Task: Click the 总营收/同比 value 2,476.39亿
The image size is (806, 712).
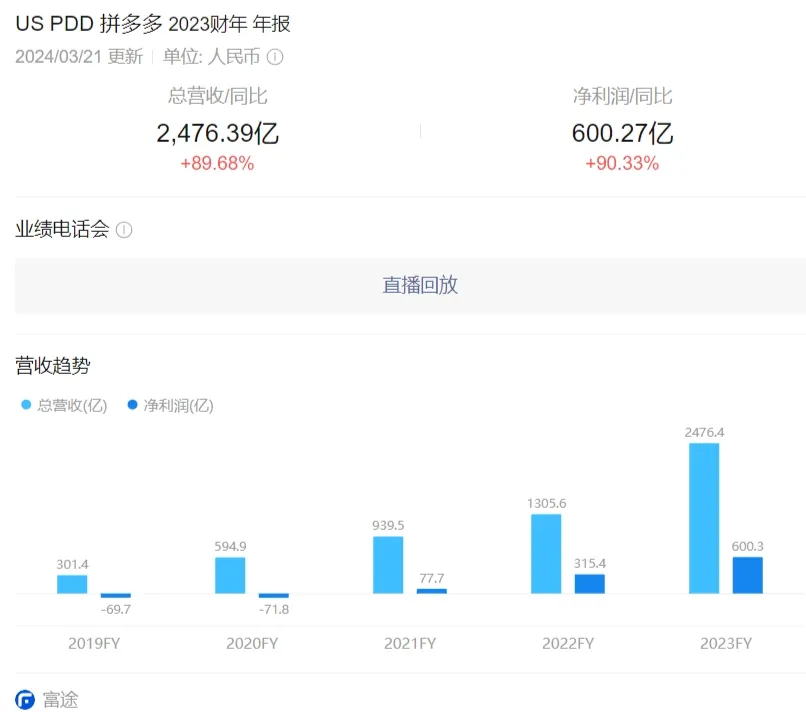Action: click(x=217, y=133)
